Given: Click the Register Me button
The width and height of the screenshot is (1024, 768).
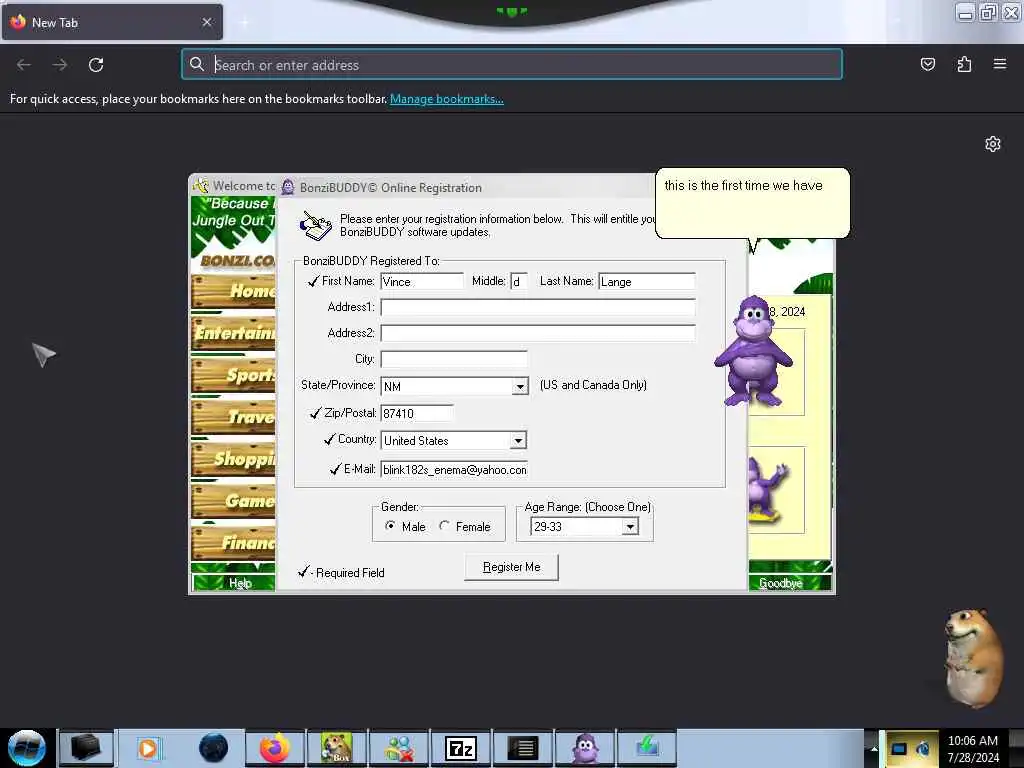Looking at the screenshot, I should pos(511,567).
